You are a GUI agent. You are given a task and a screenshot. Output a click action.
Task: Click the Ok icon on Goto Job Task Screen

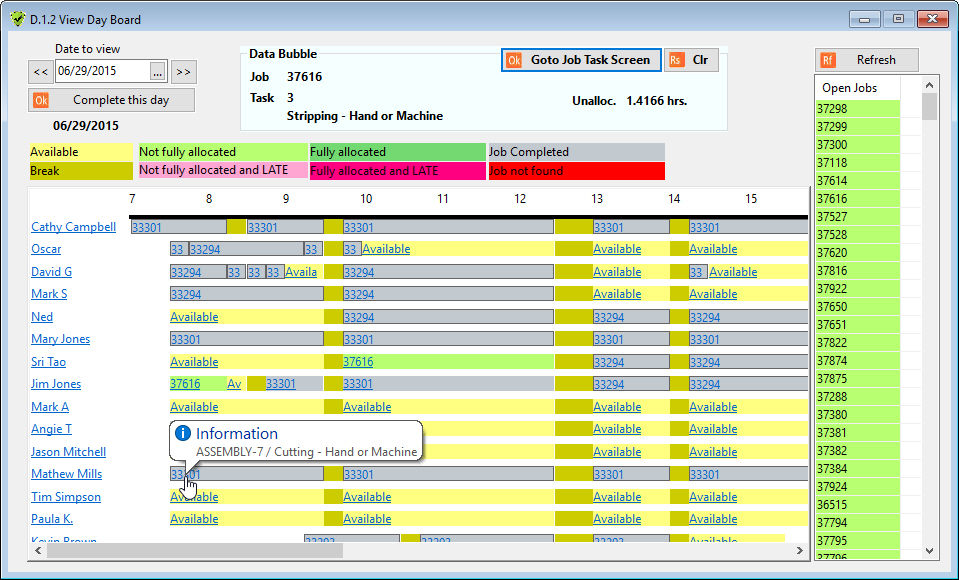514,60
